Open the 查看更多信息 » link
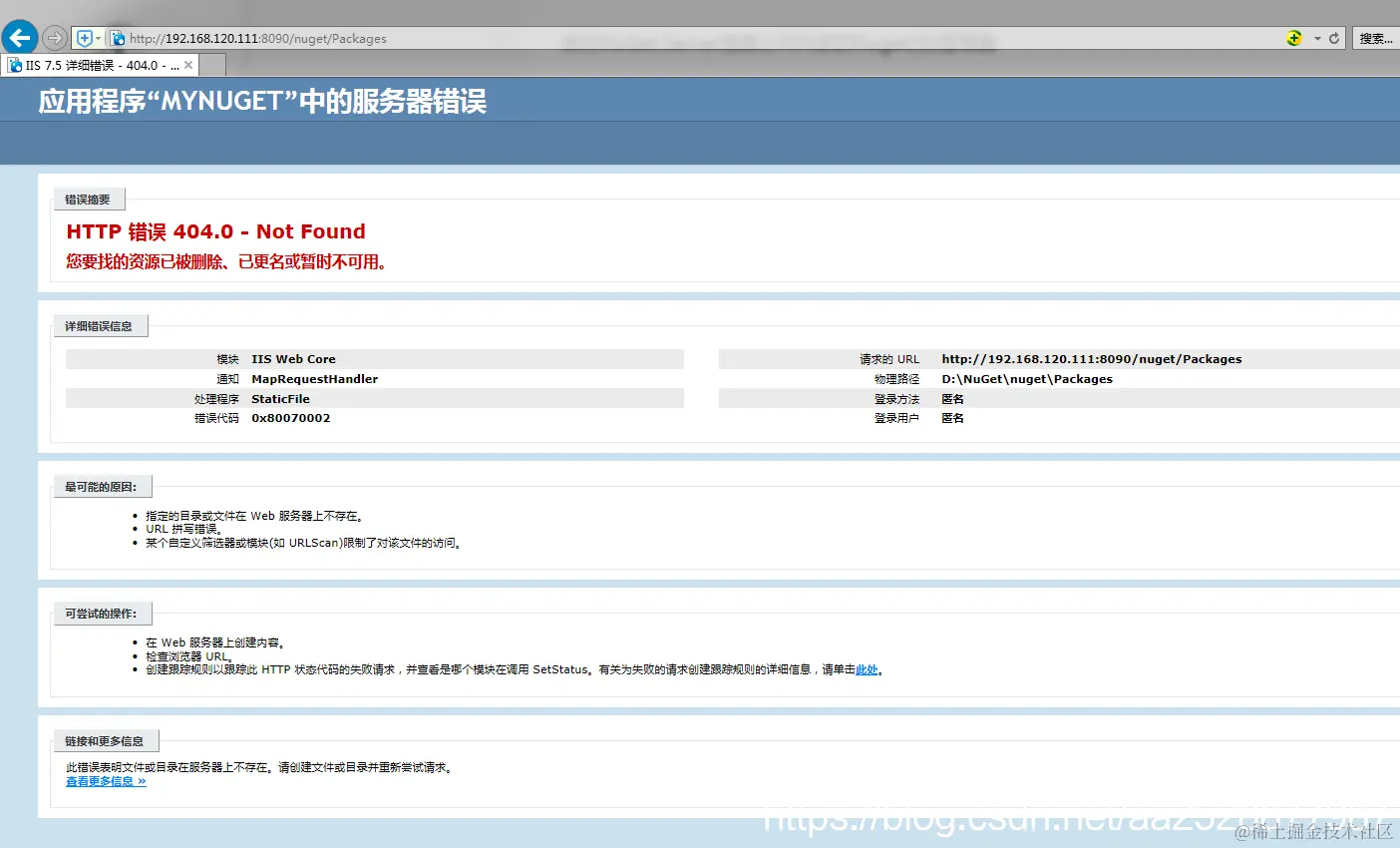This screenshot has height=848, width=1400. tap(106, 781)
